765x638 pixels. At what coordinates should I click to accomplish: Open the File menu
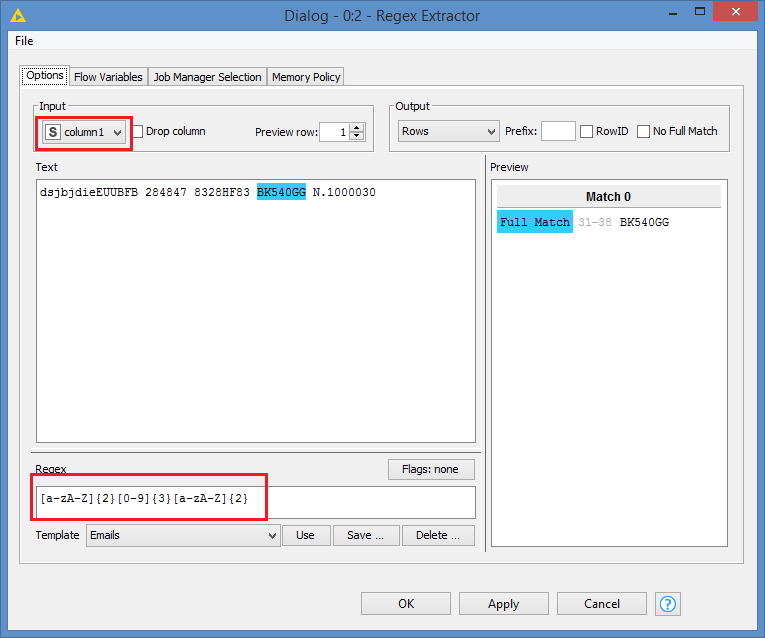24,41
